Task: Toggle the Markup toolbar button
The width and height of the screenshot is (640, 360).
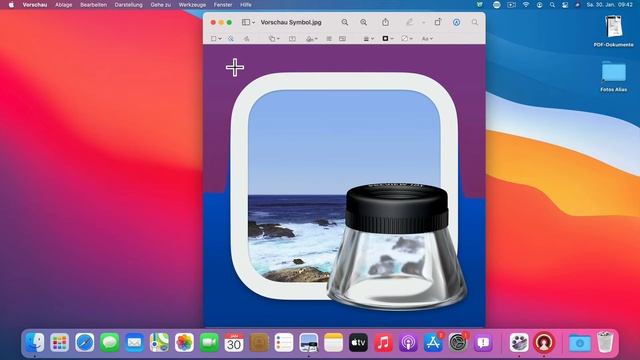Action: point(456,22)
